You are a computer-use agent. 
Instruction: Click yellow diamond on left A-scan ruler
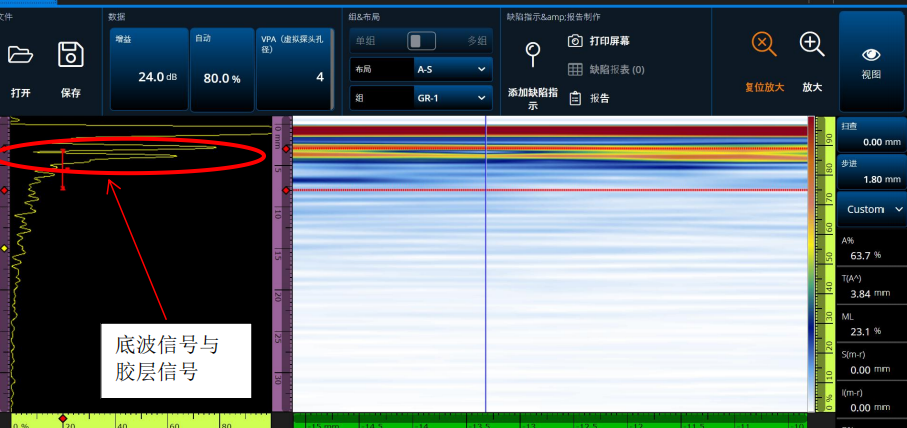tap(5, 248)
